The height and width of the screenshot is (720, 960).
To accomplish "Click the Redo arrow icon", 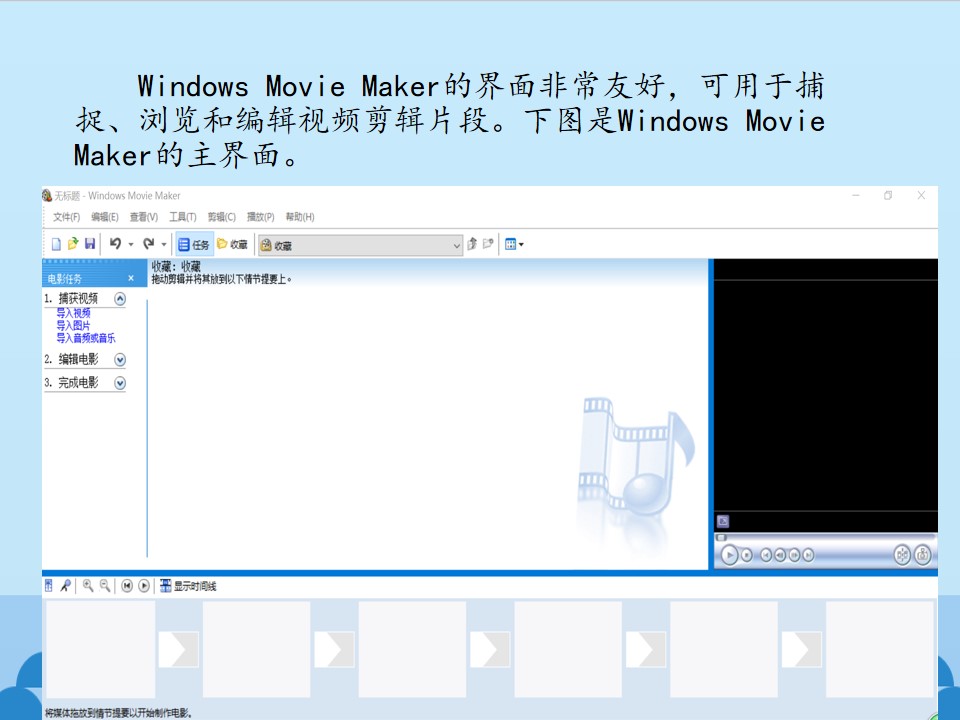I will [148, 244].
